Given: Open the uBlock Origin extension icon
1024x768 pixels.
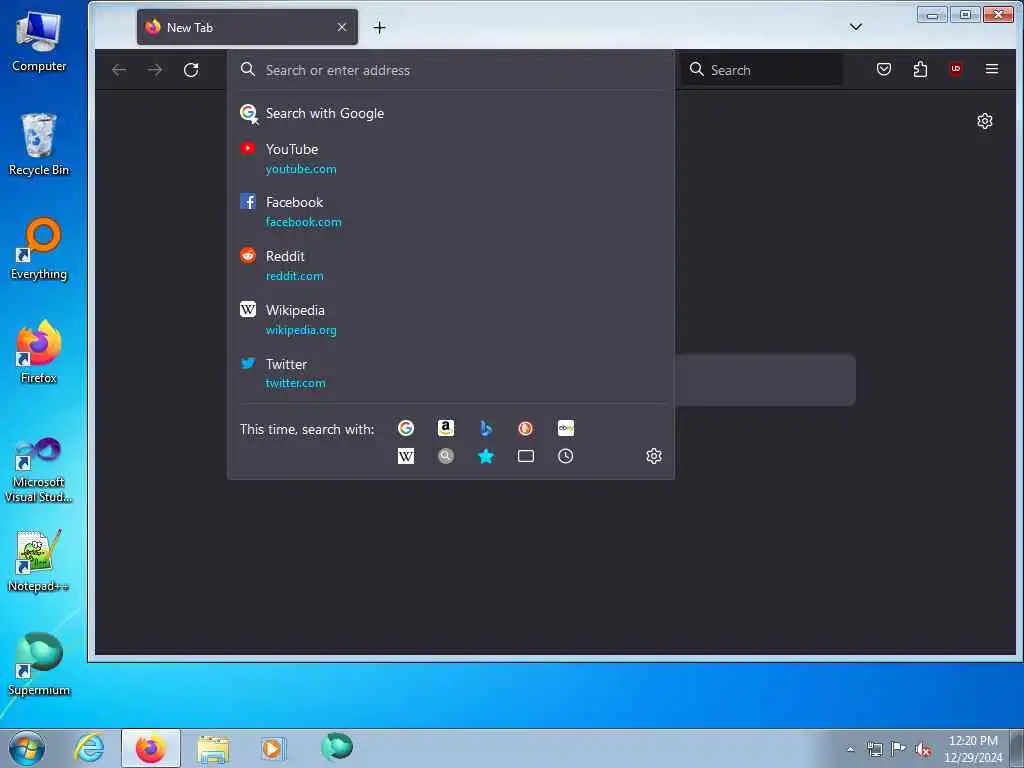Looking at the screenshot, I should coord(956,69).
